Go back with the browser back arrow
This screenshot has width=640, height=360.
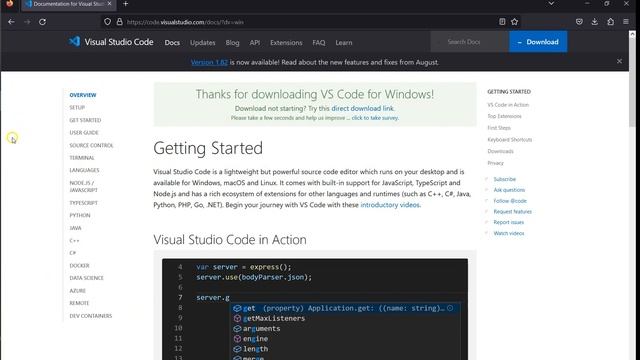pos(11,22)
